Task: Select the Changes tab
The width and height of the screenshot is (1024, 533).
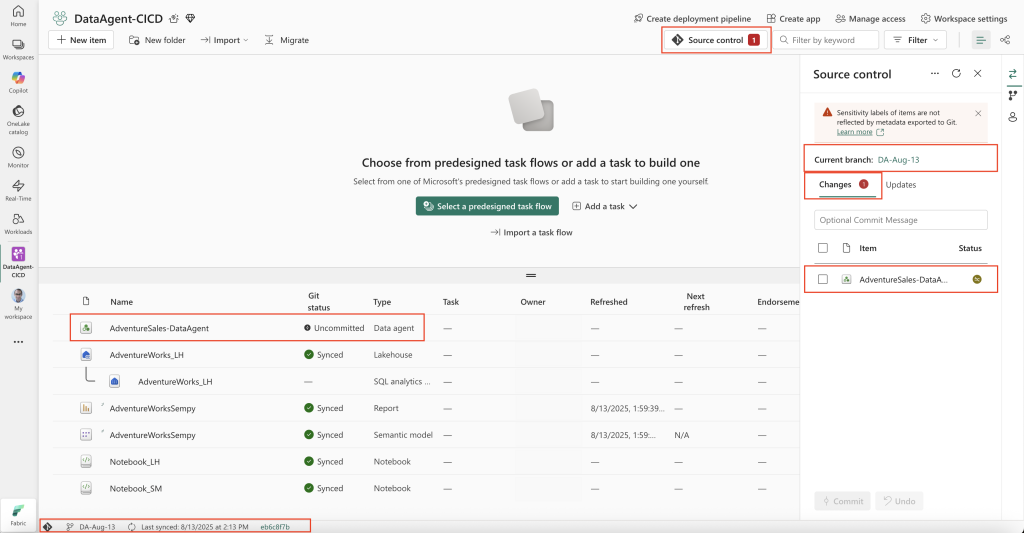Action: [835, 185]
